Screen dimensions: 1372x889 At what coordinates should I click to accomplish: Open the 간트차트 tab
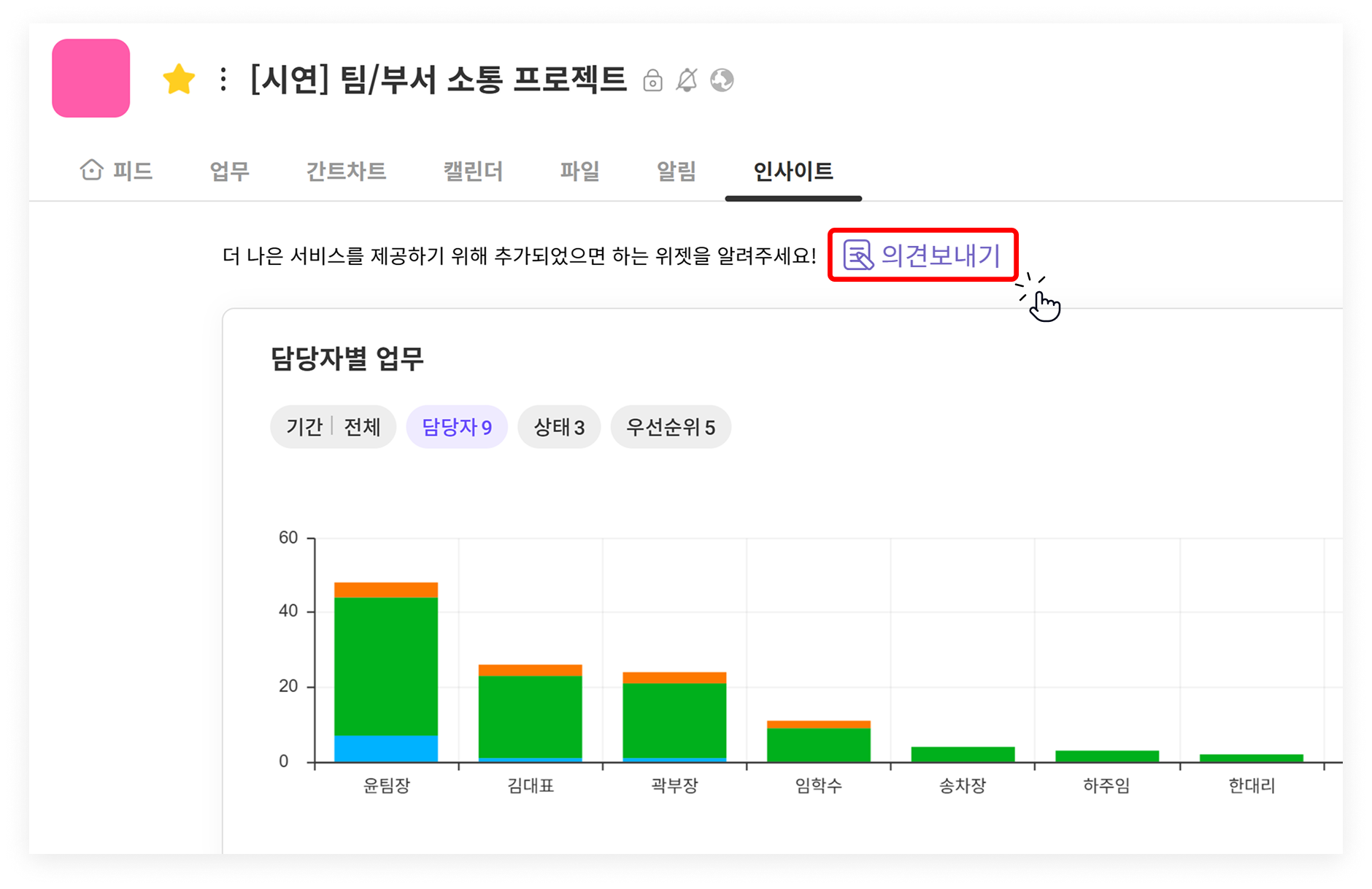[x=346, y=172]
